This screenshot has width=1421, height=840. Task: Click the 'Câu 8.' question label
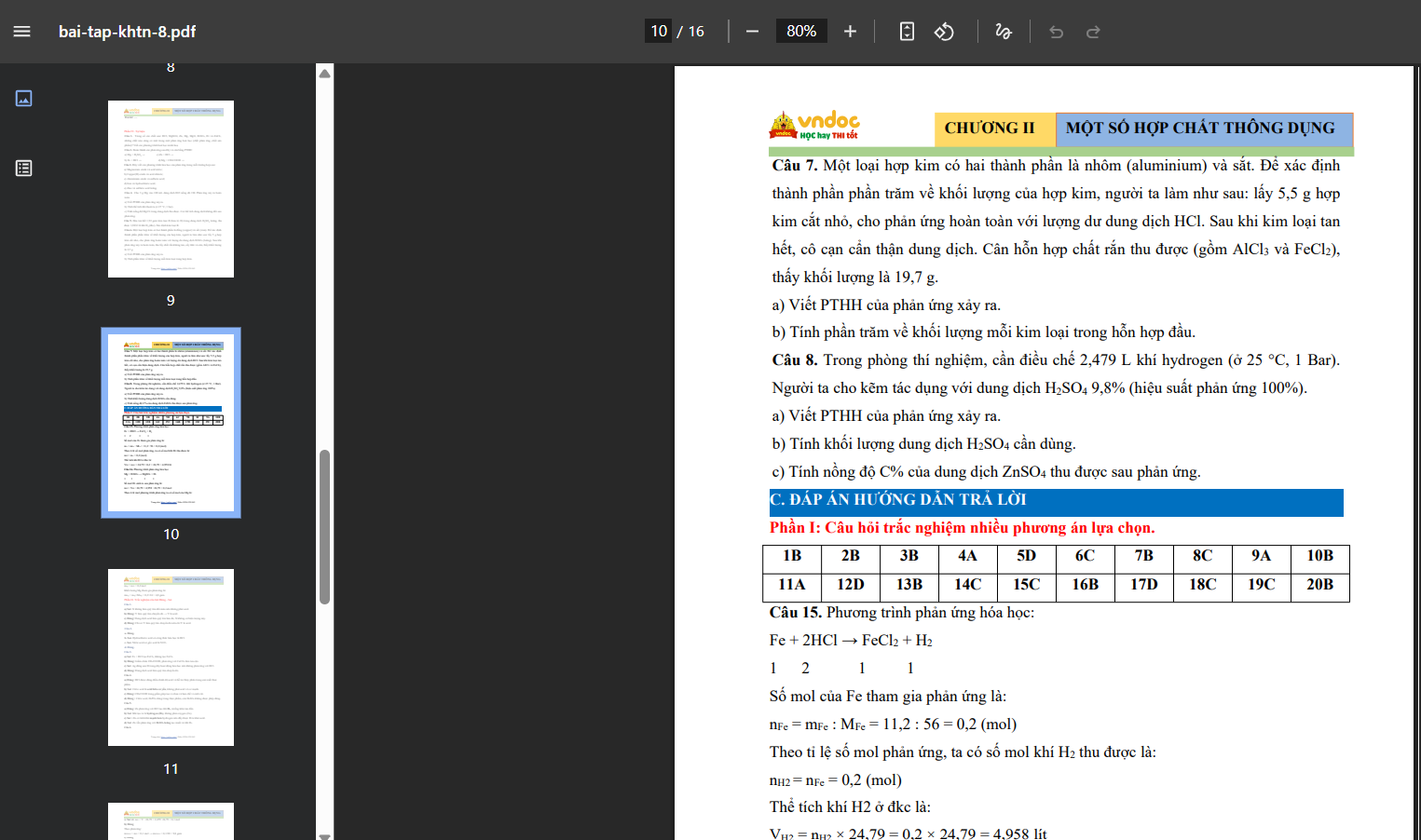point(795,360)
